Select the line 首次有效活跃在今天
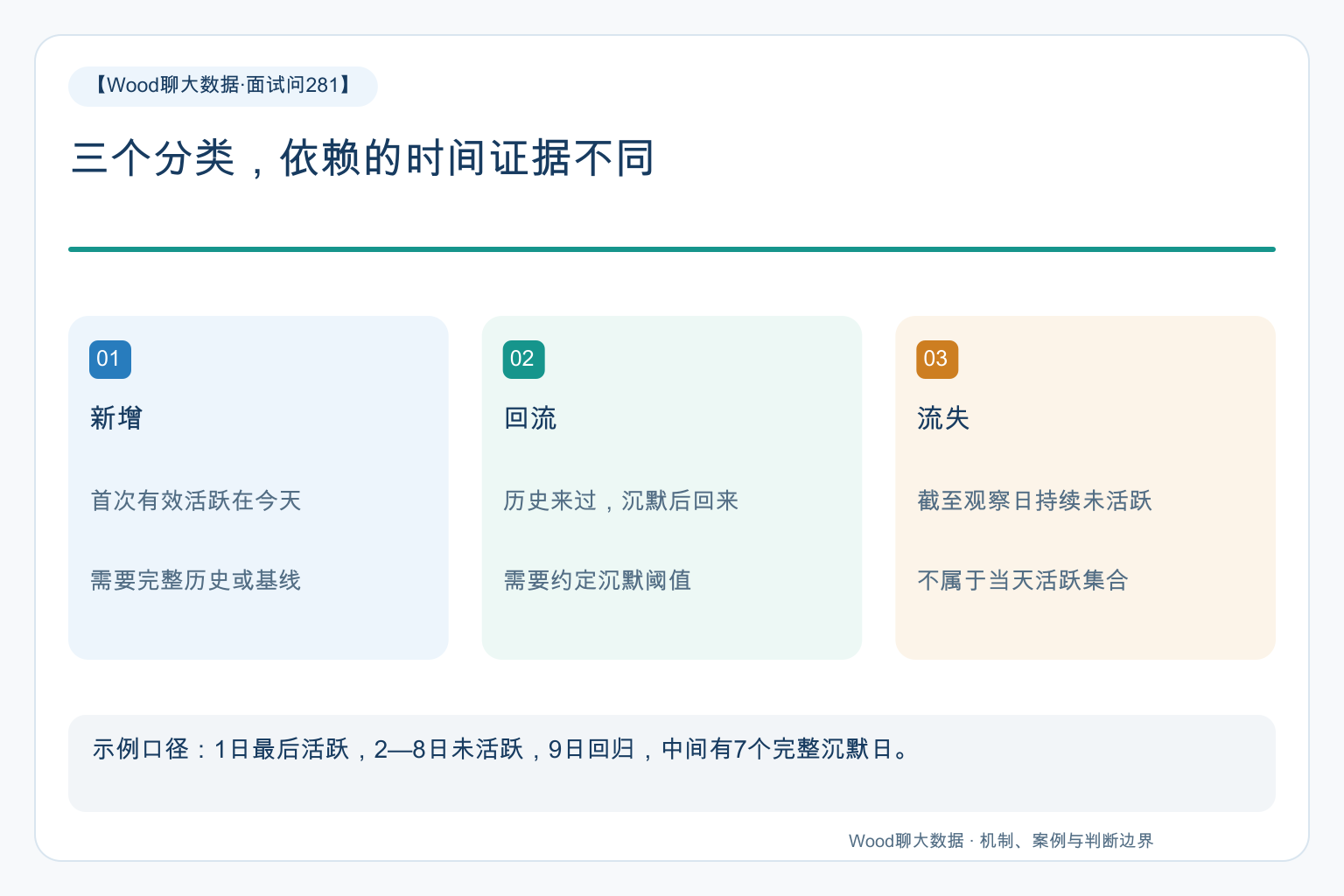The width and height of the screenshot is (1344, 896). [x=196, y=500]
